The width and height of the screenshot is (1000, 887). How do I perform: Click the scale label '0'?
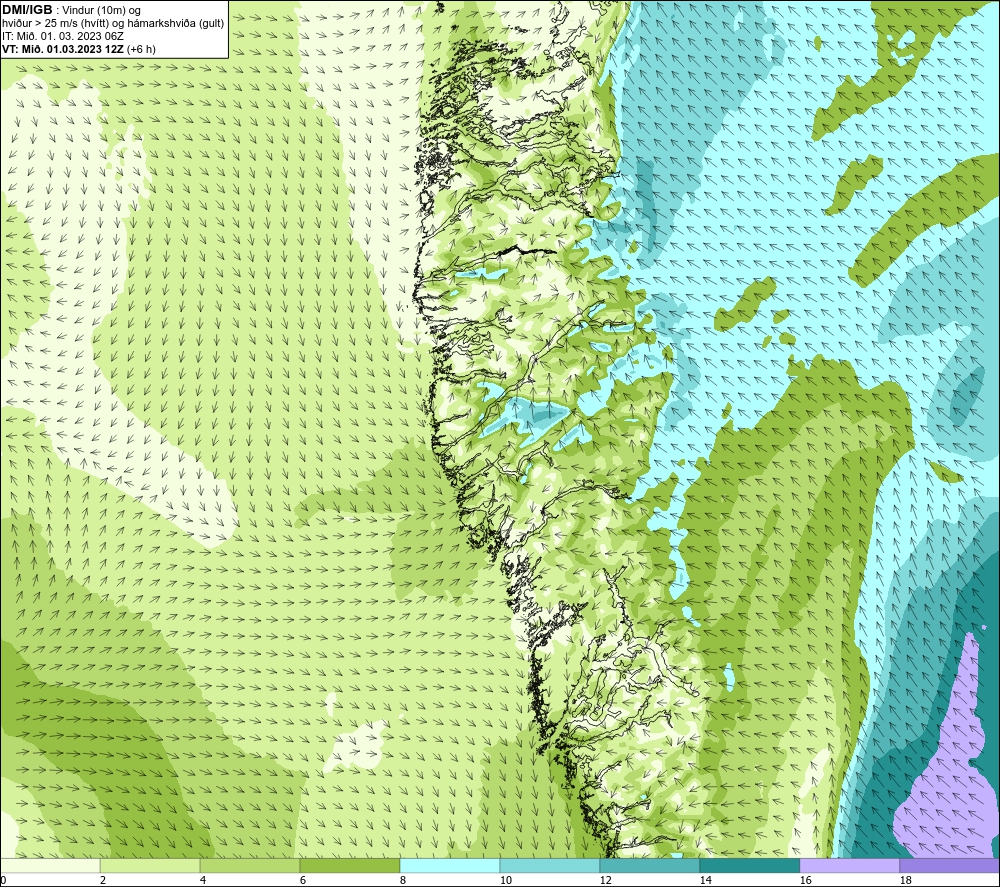3,880
